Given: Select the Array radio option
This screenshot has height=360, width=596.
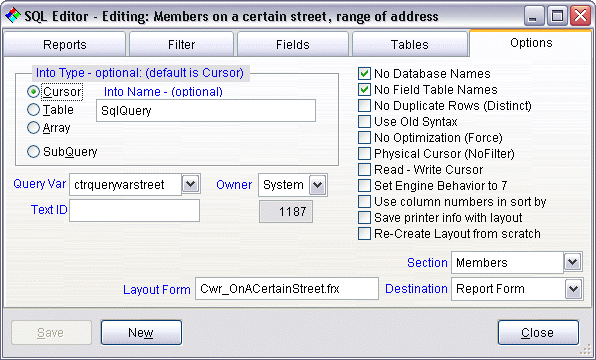Looking at the screenshot, I should (x=33, y=128).
